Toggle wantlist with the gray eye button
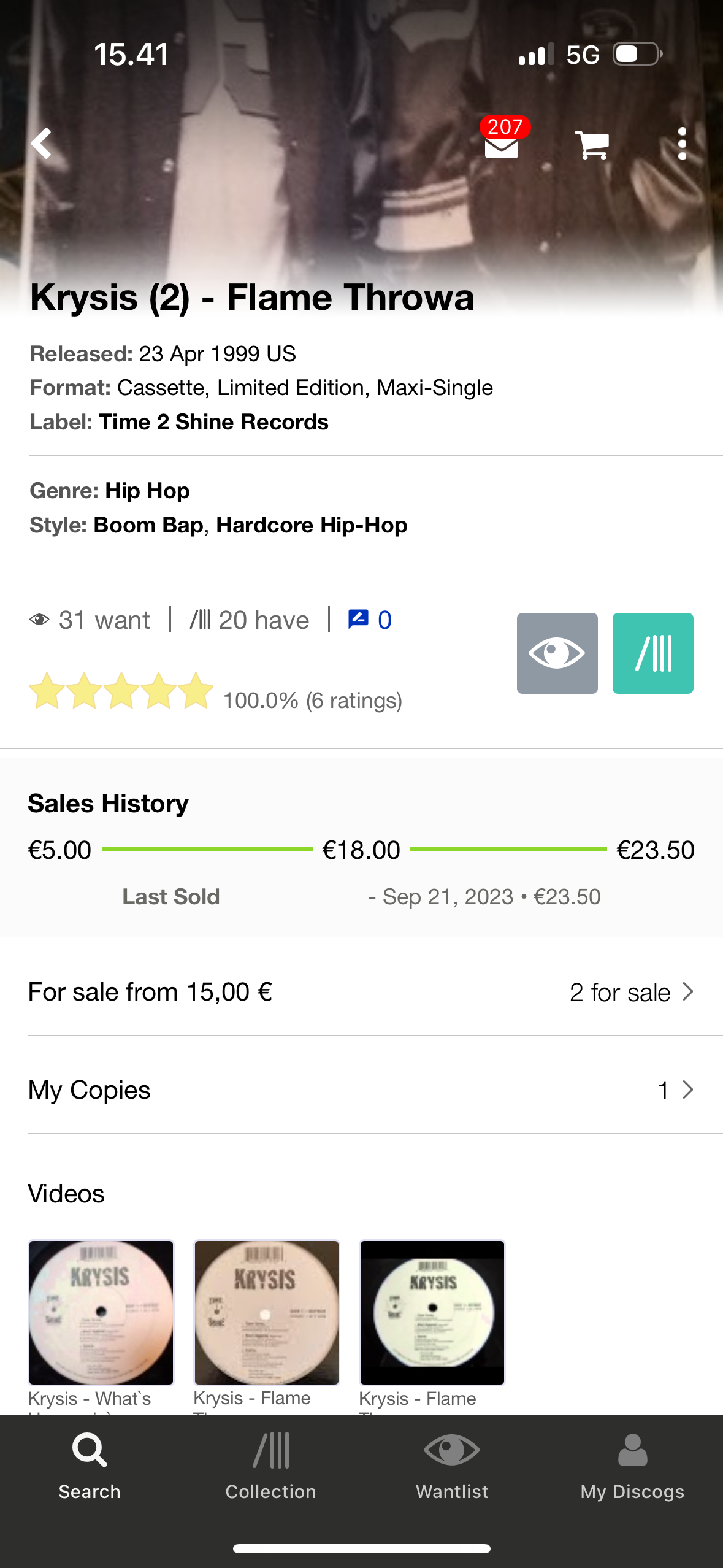The width and height of the screenshot is (723, 1568). point(557,653)
